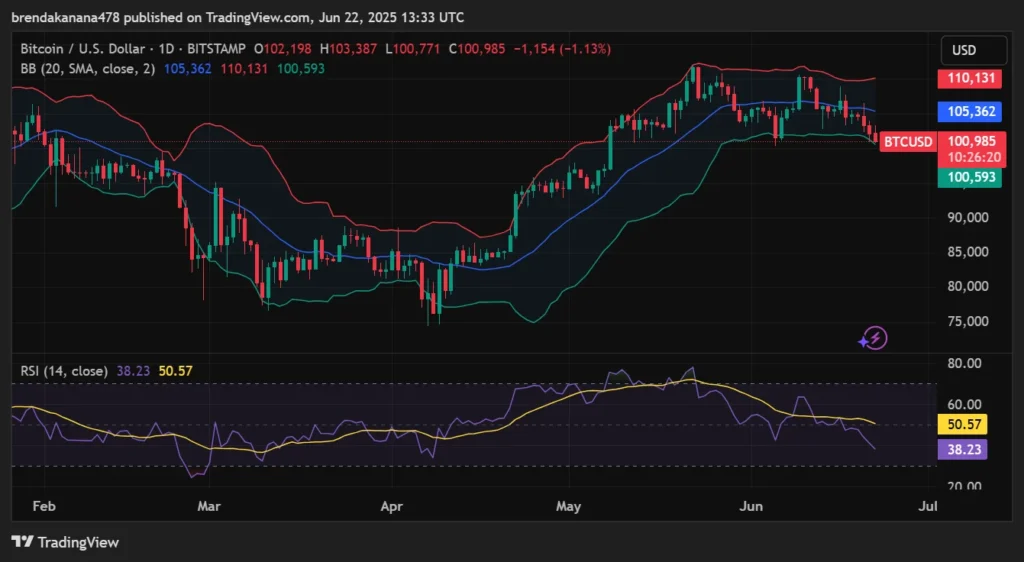Click the May label on time axis
Image resolution: width=1024 pixels, height=562 pixels.
pos(568,506)
